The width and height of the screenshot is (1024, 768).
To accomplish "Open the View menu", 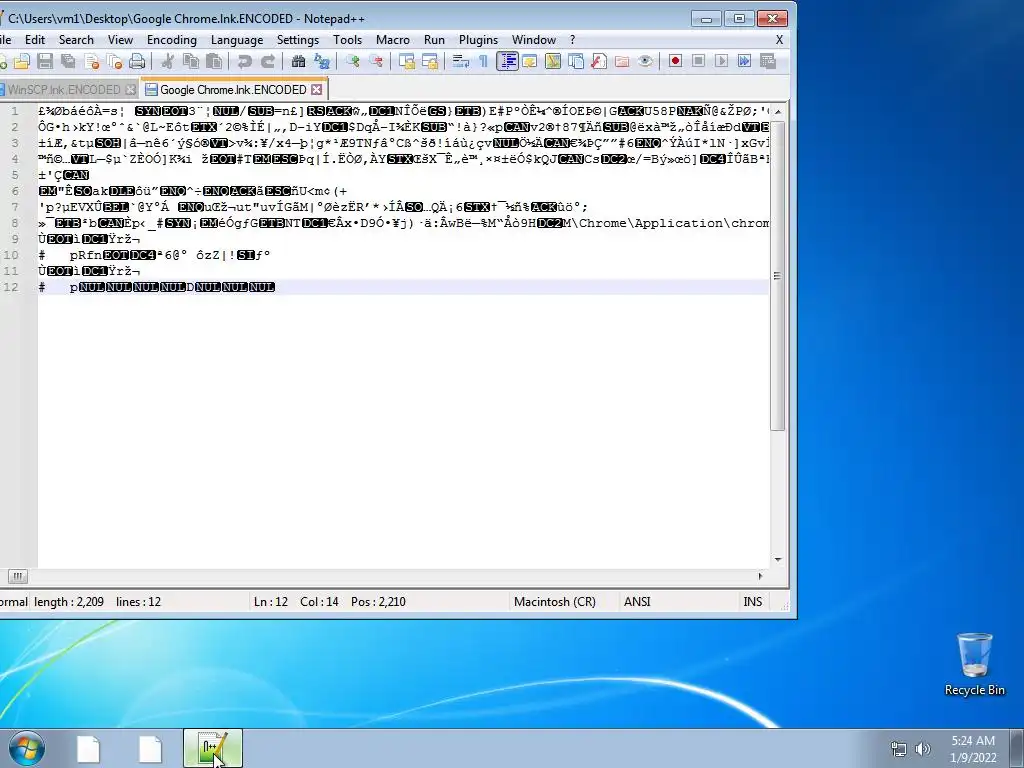I will click(120, 40).
